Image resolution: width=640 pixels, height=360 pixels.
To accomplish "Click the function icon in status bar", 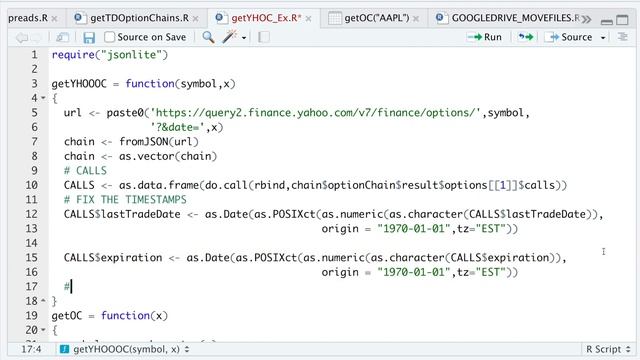I will click(x=64, y=349).
